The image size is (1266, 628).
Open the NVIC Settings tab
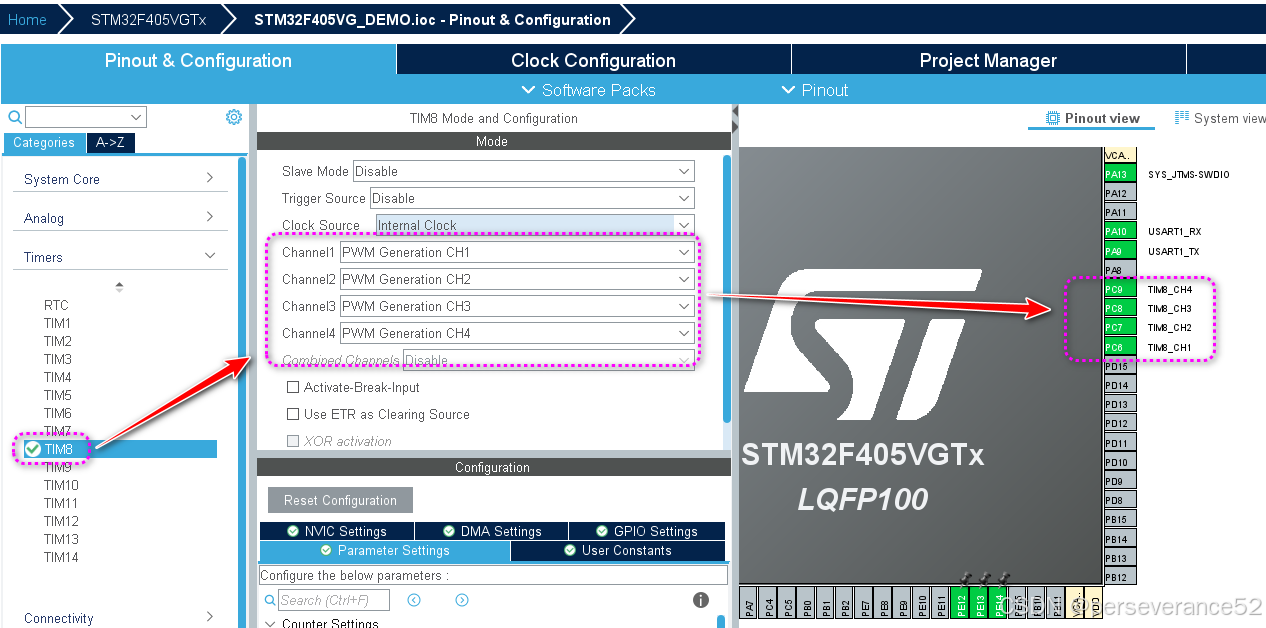tap(337, 531)
